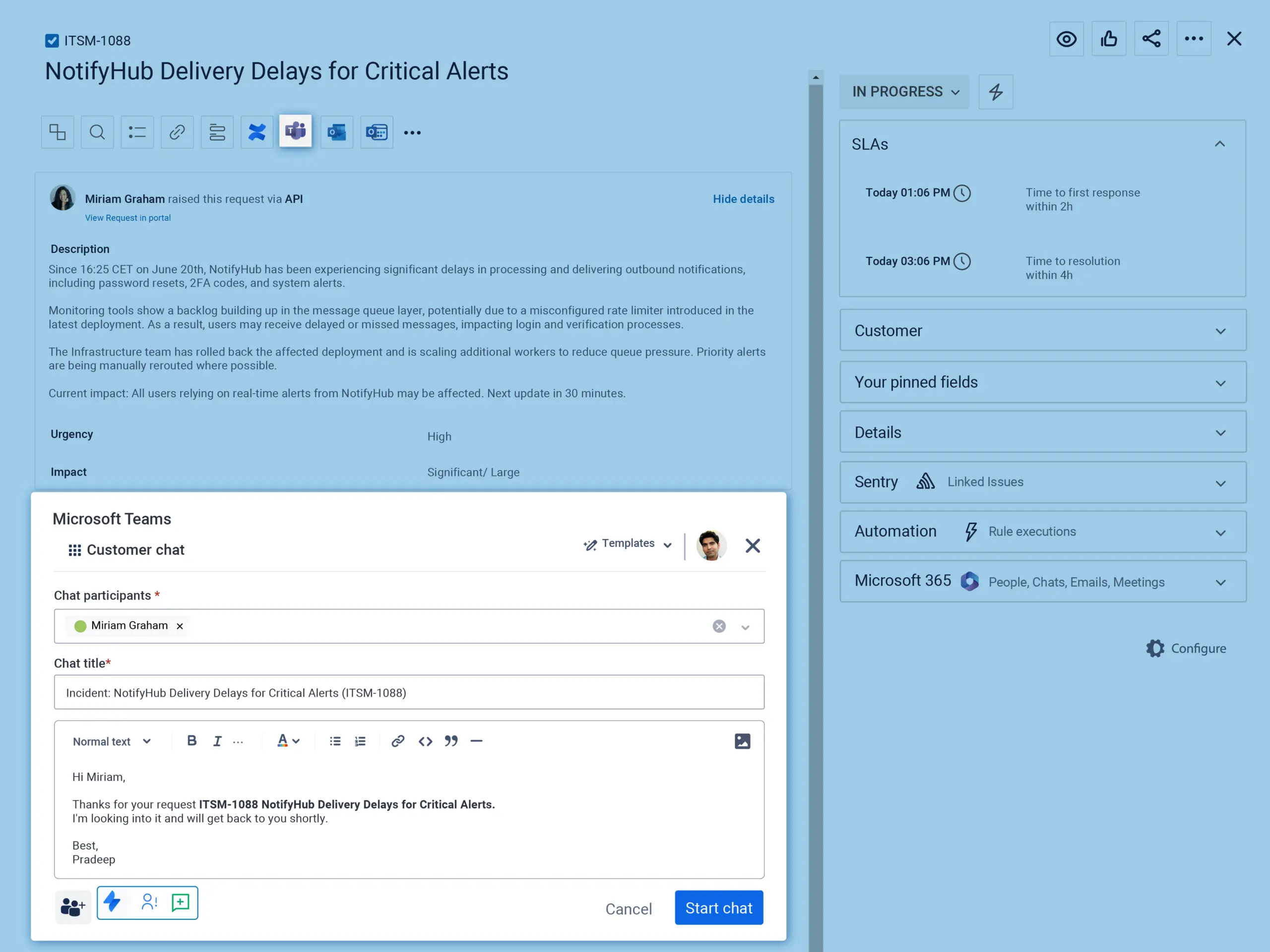This screenshot has height=952, width=1270.
Task: Click the Confluence toolbar icon
Action: tap(256, 132)
